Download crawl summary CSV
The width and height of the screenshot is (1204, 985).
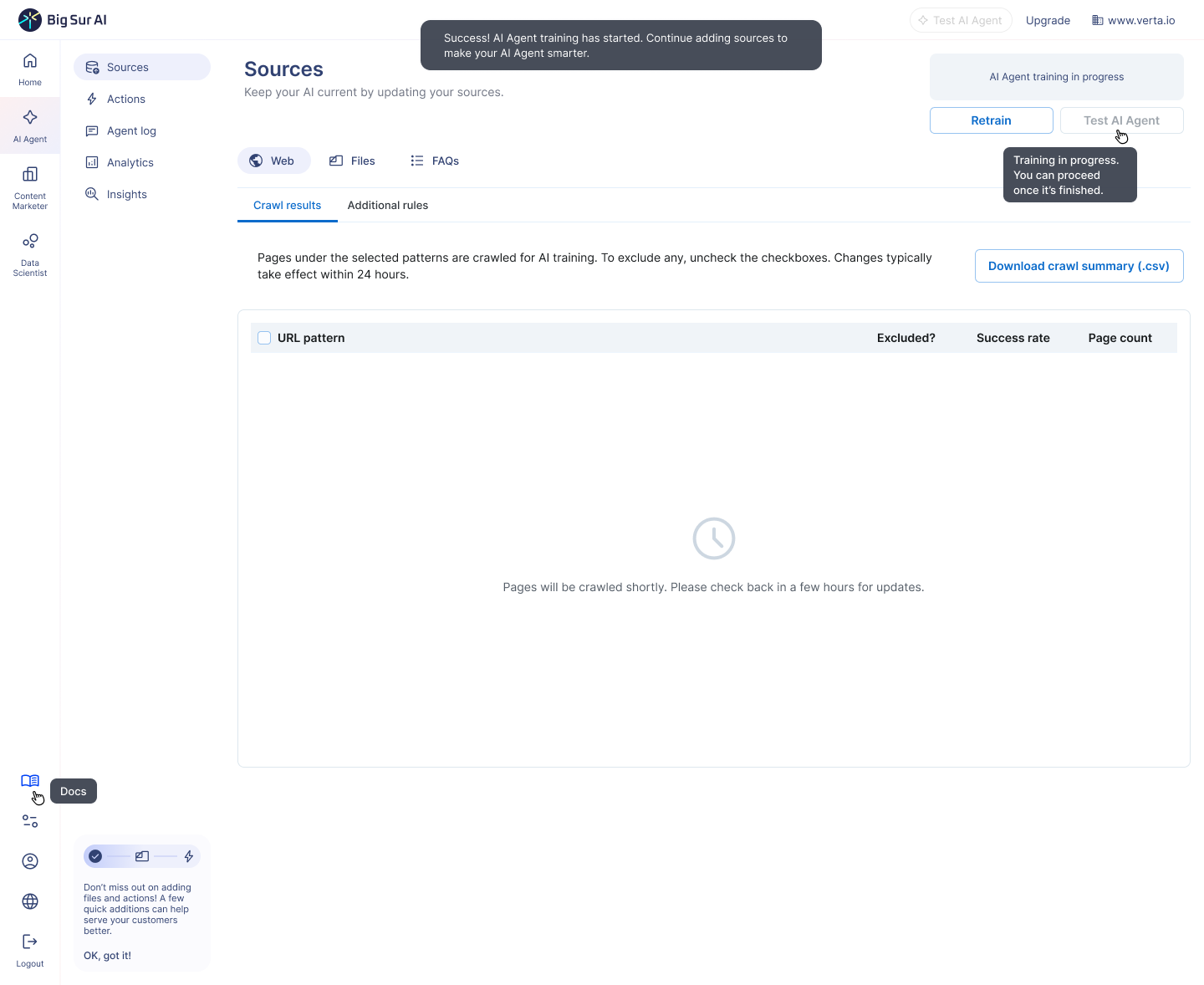click(1079, 266)
